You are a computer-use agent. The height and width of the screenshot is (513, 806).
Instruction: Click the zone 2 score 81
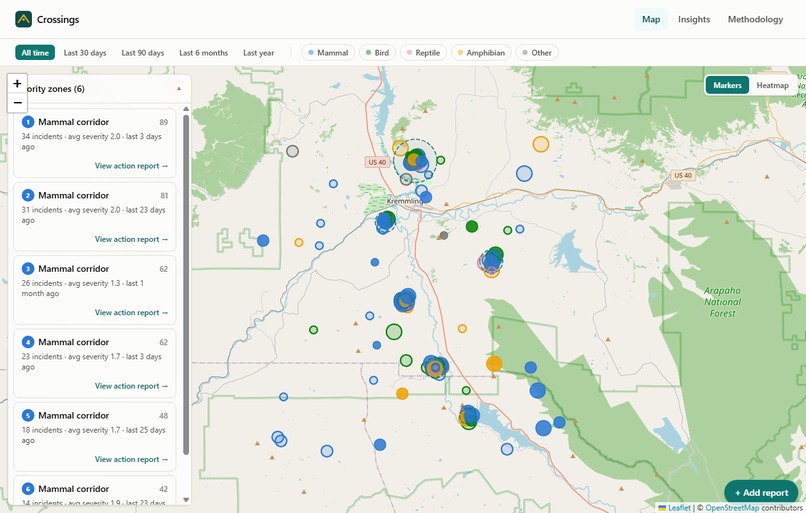(164, 196)
